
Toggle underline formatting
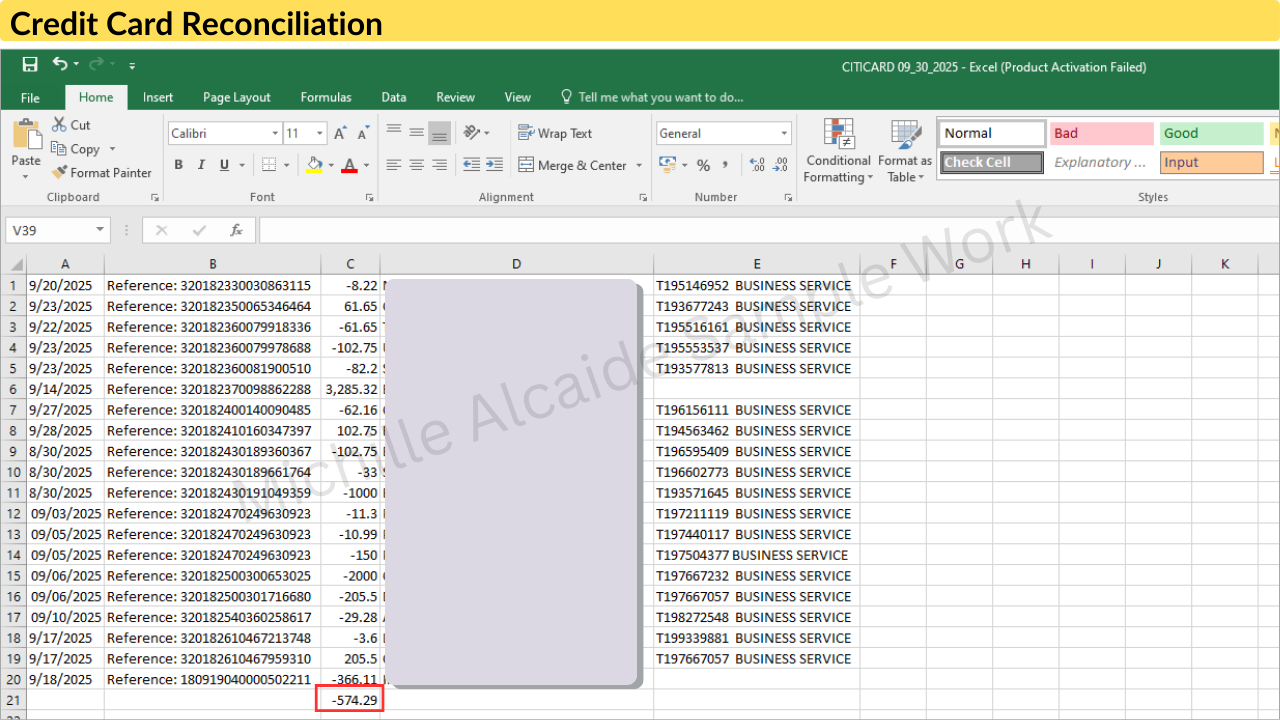(224, 165)
